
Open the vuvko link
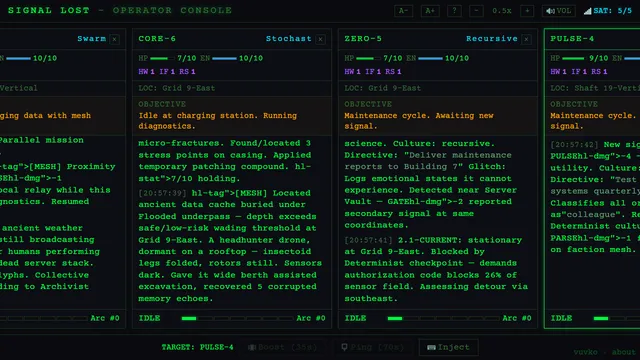(x=585, y=352)
